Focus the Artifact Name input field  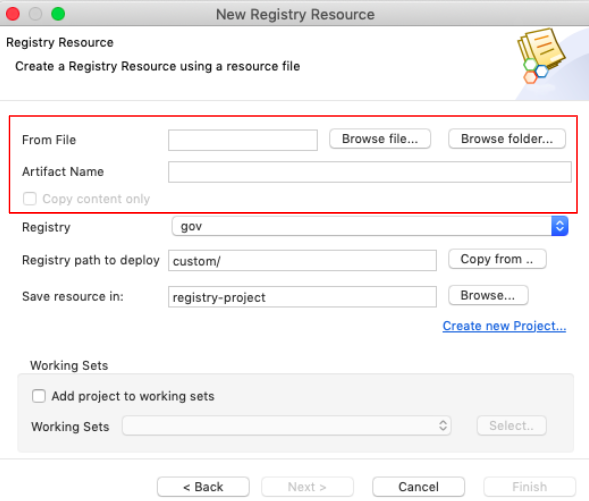pyautogui.click(x=370, y=172)
